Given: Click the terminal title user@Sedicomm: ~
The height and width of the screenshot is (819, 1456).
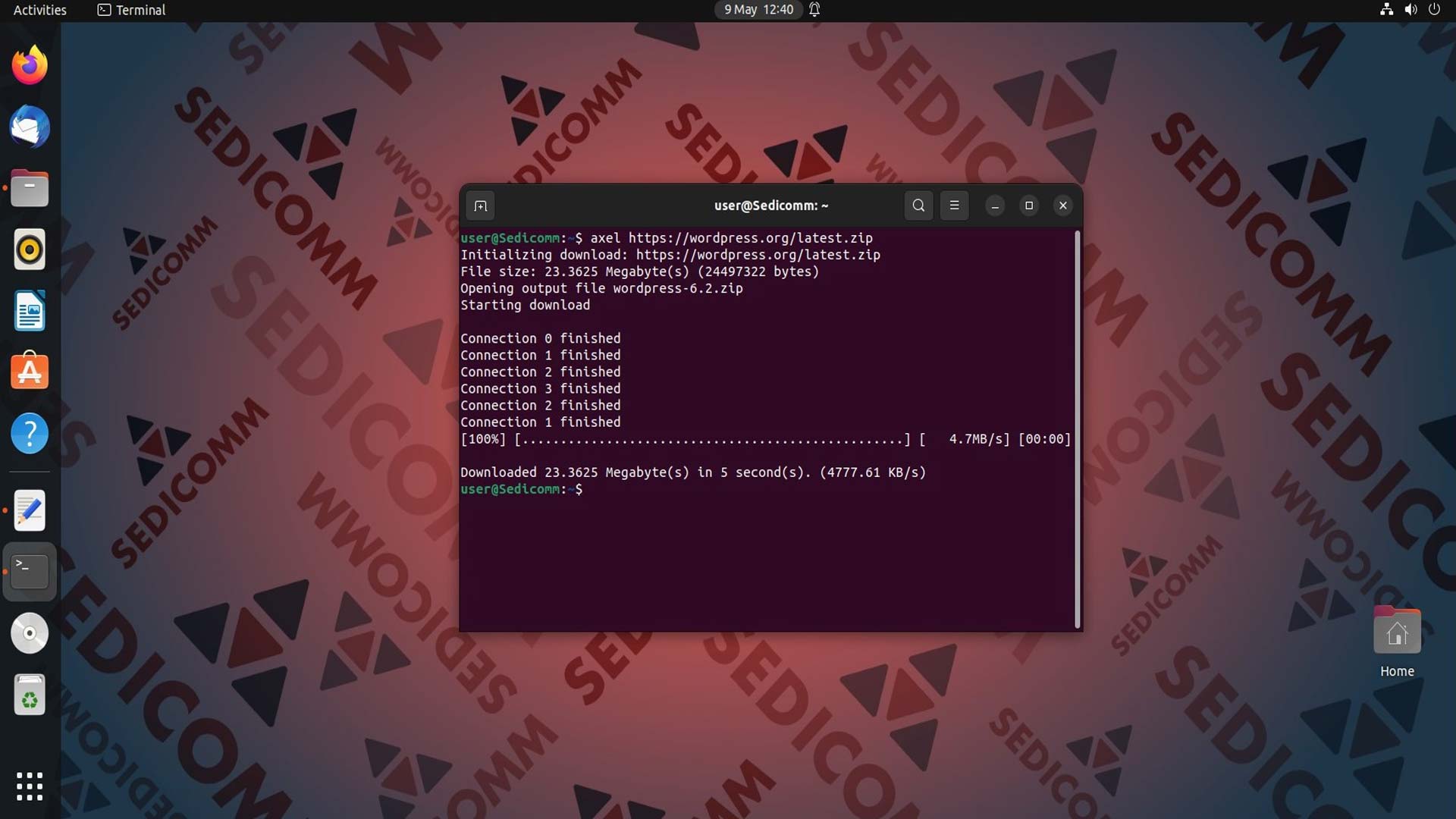Looking at the screenshot, I should [771, 206].
